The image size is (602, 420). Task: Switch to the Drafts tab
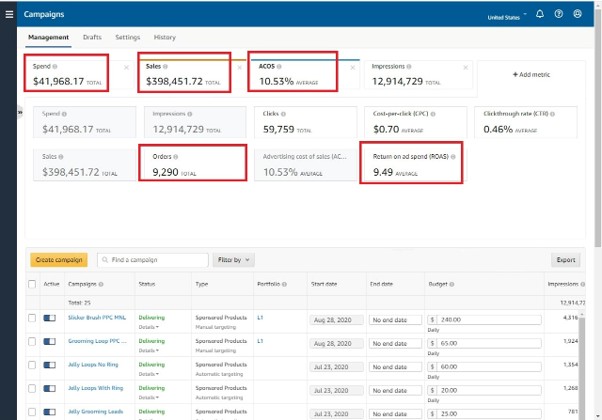click(x=92, y=37)
